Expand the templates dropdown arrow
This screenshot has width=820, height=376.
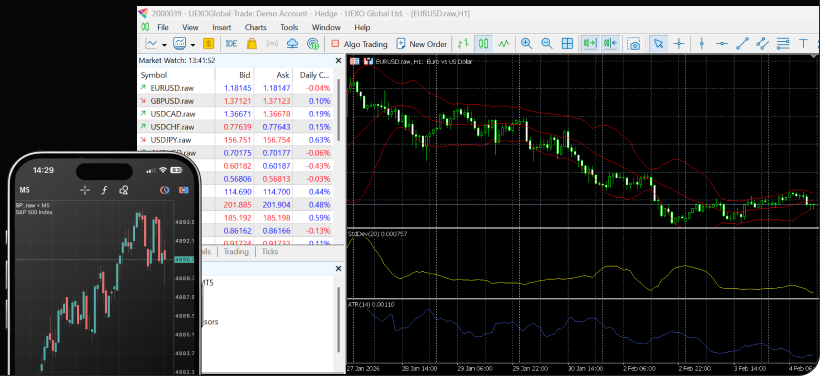(193, 44)
